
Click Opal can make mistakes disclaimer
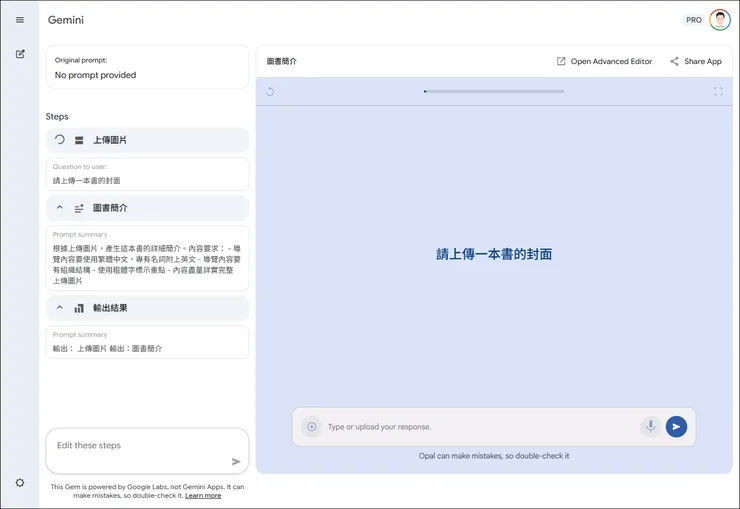(494, 456)
